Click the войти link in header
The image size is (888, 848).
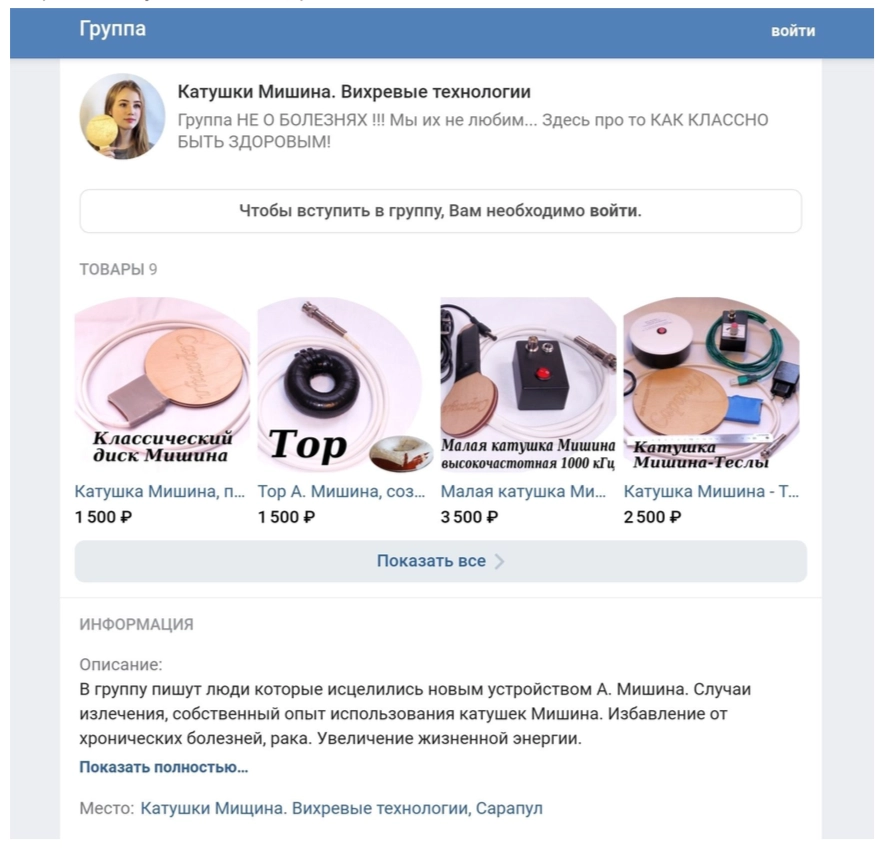[792, 31]
